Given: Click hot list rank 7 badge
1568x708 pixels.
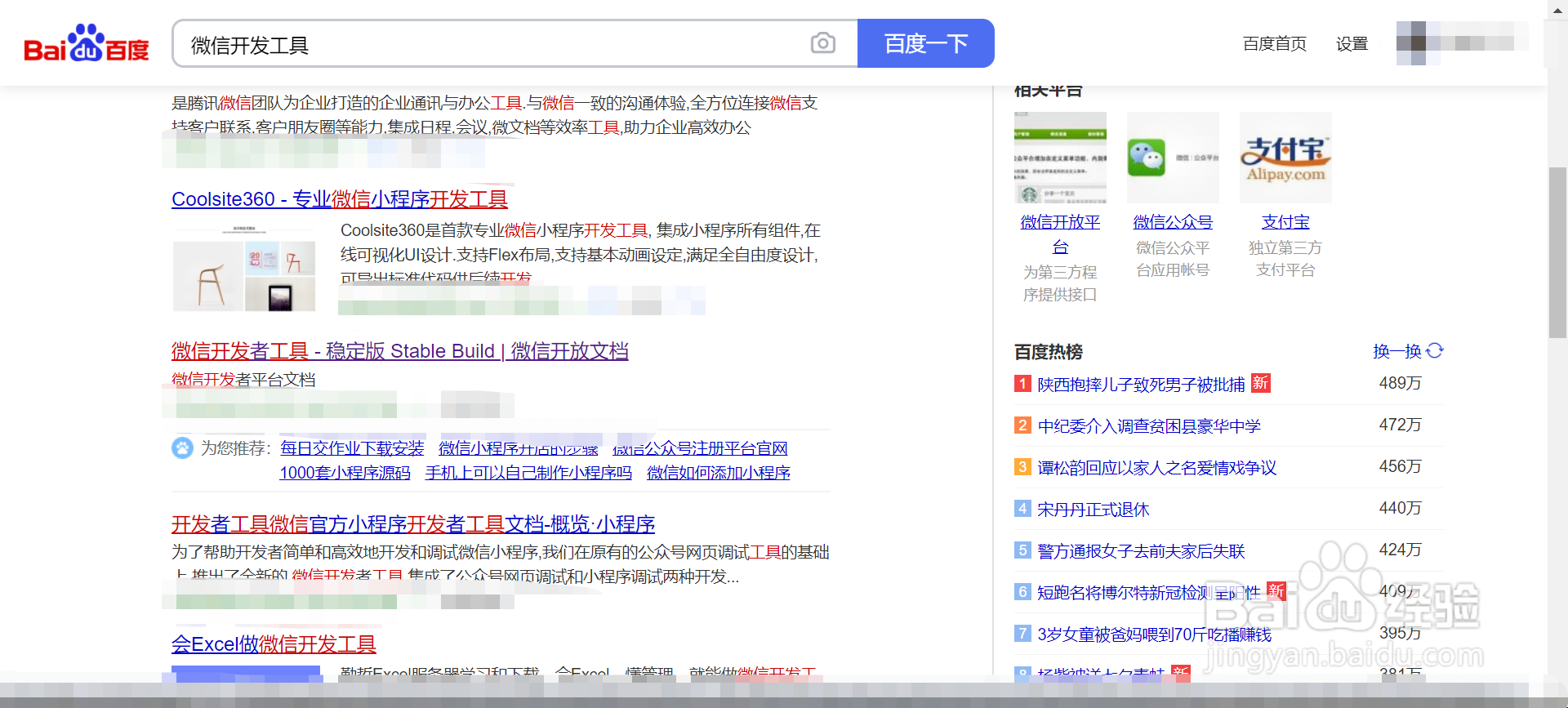Looking at the screenshot, I should [1022, 633].
